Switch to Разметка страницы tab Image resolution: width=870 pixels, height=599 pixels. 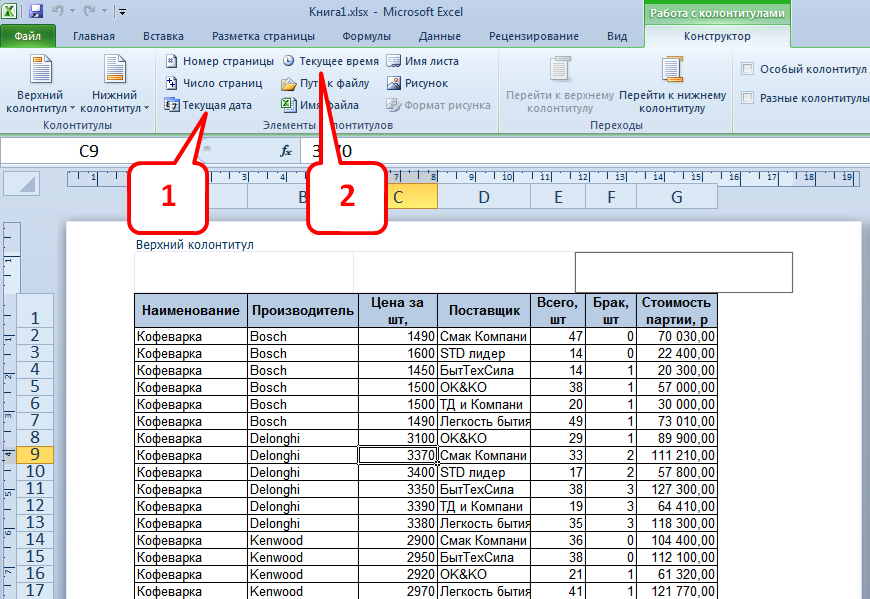tap(264, 37)
